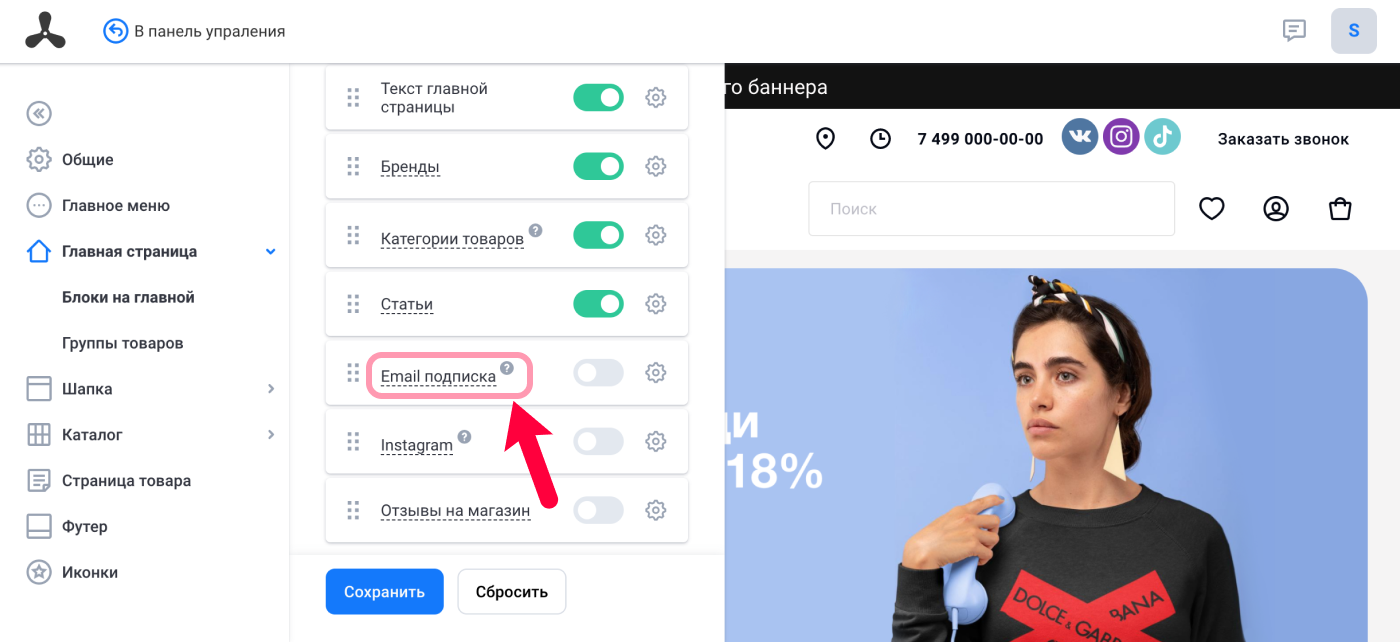Open the chat messages icon
1400x642 pixels.
[x=1295, y=30]
